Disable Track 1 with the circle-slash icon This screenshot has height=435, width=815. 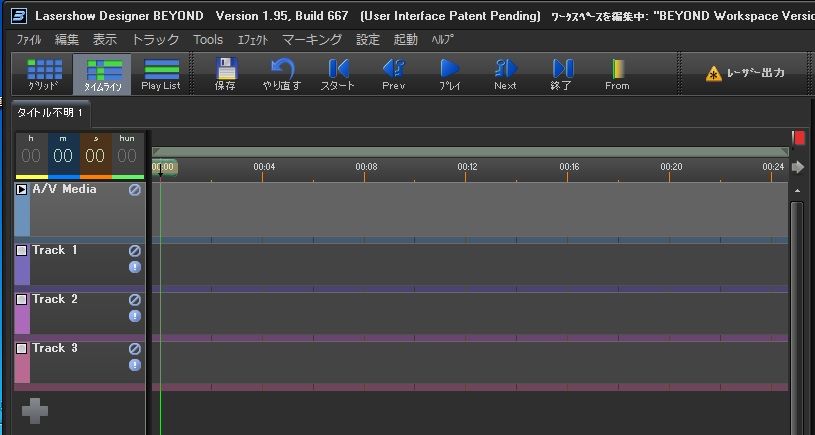pyautogui.click(x=135, y=251)
